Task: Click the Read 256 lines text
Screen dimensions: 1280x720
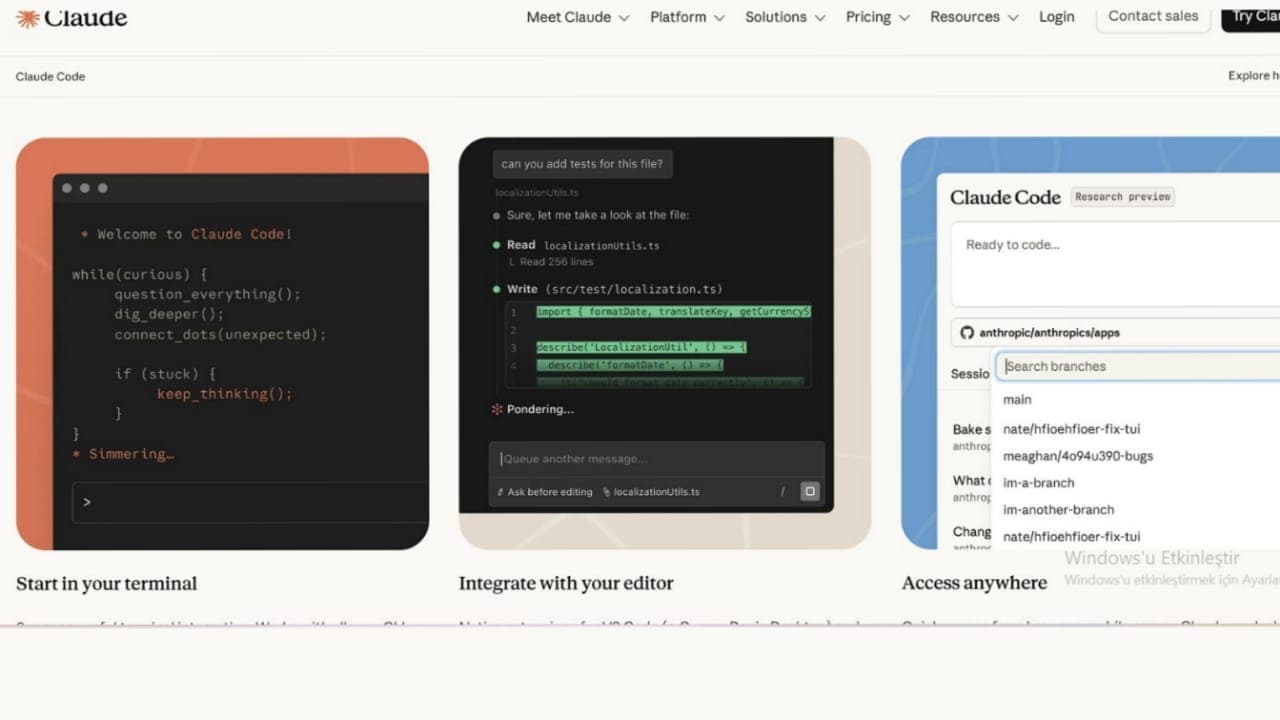Action: tap(557, 262)
